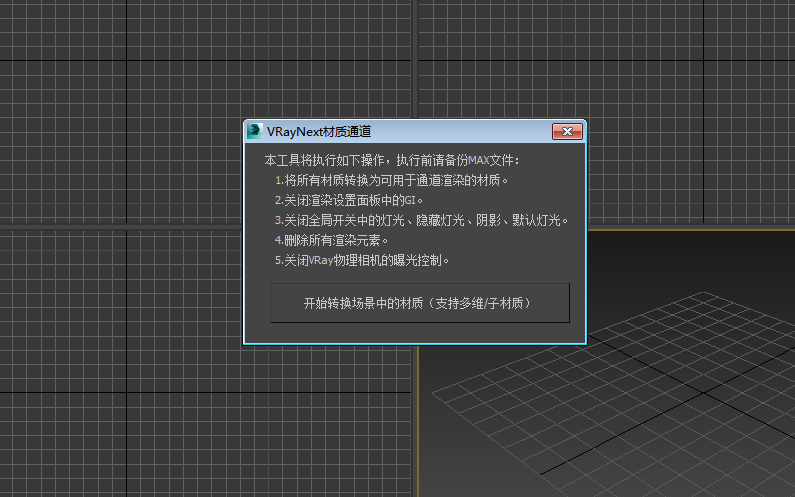Image resolution: width=795 pixels, height=497 pixels.
Task: Click the 3ds Max icon in dialog title bar
Action: 255,131
